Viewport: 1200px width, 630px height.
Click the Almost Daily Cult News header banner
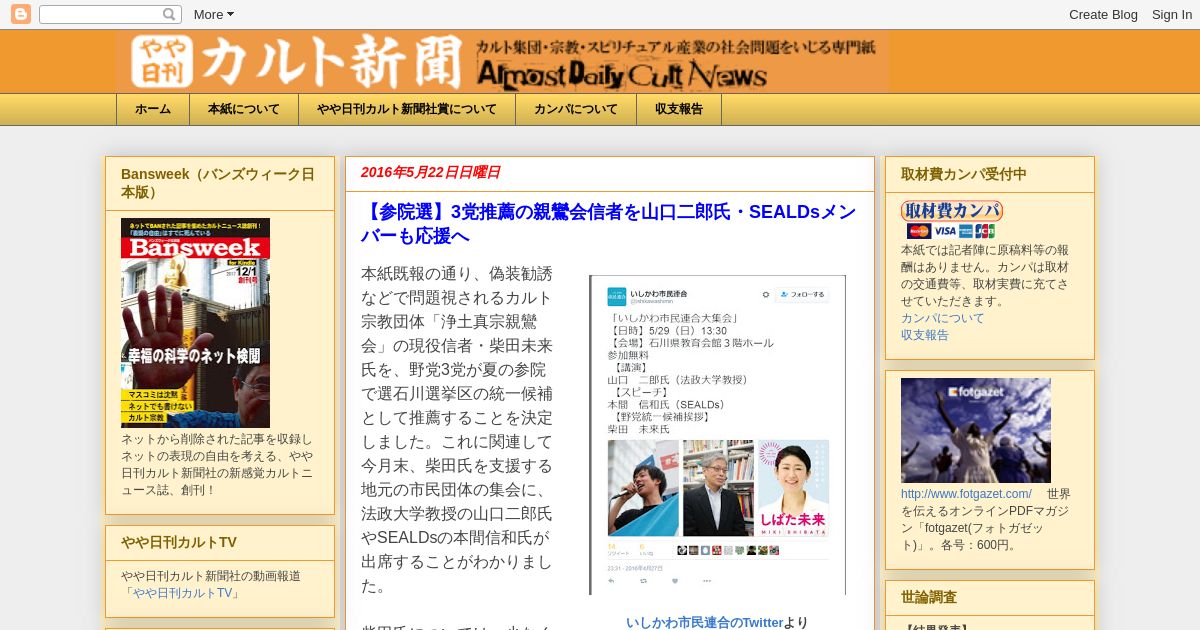(502, 62)
